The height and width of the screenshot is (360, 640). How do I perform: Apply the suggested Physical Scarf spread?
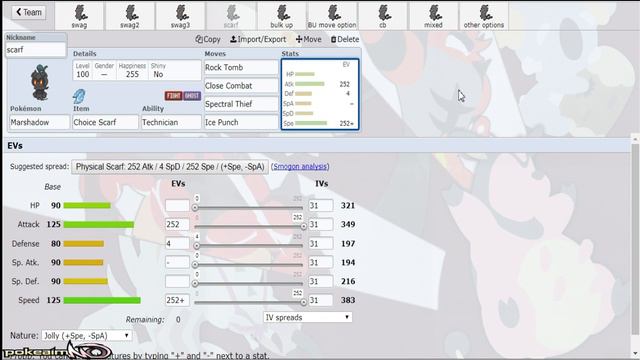click(170, 167)
